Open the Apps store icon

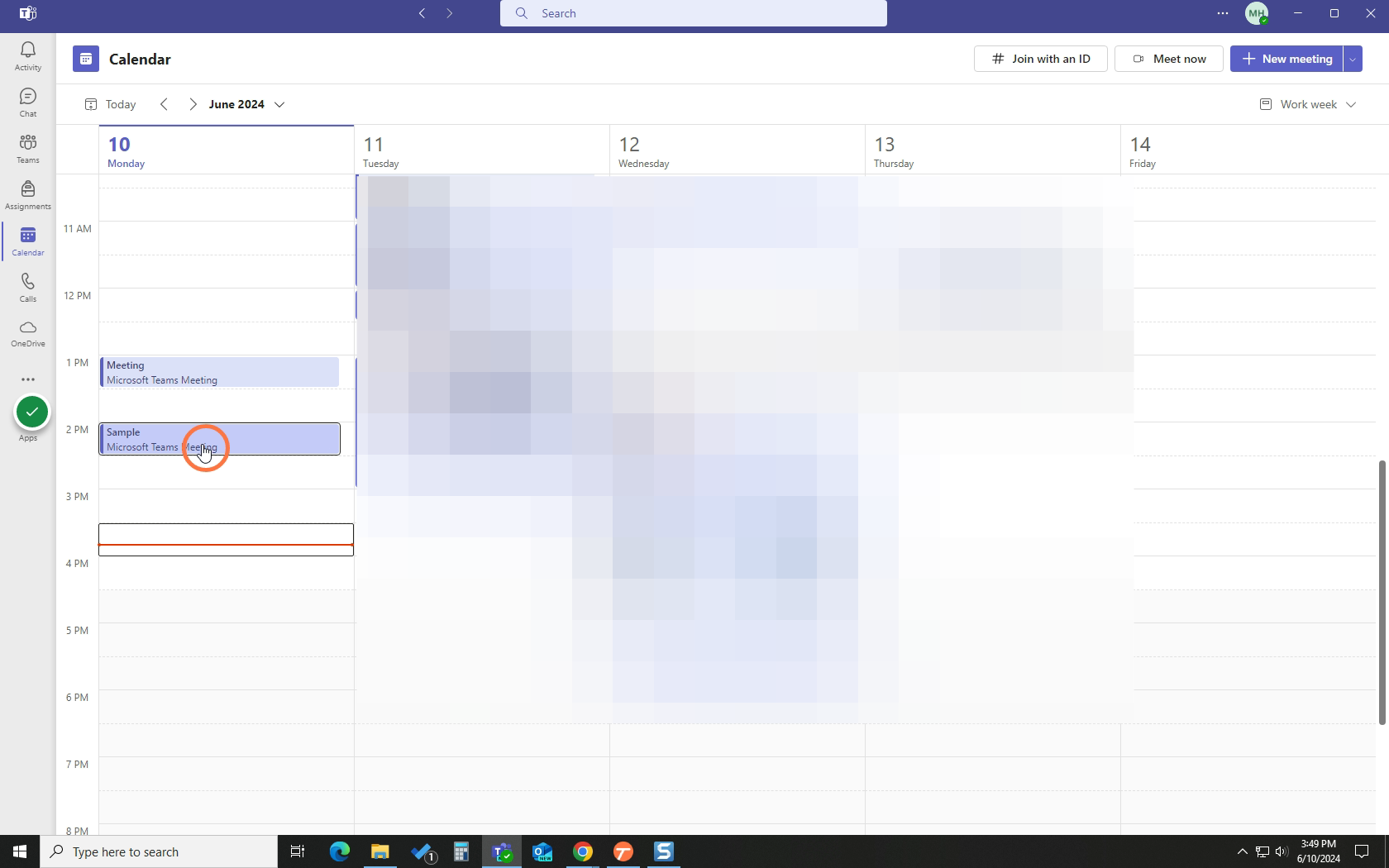(x=32, y=412)
